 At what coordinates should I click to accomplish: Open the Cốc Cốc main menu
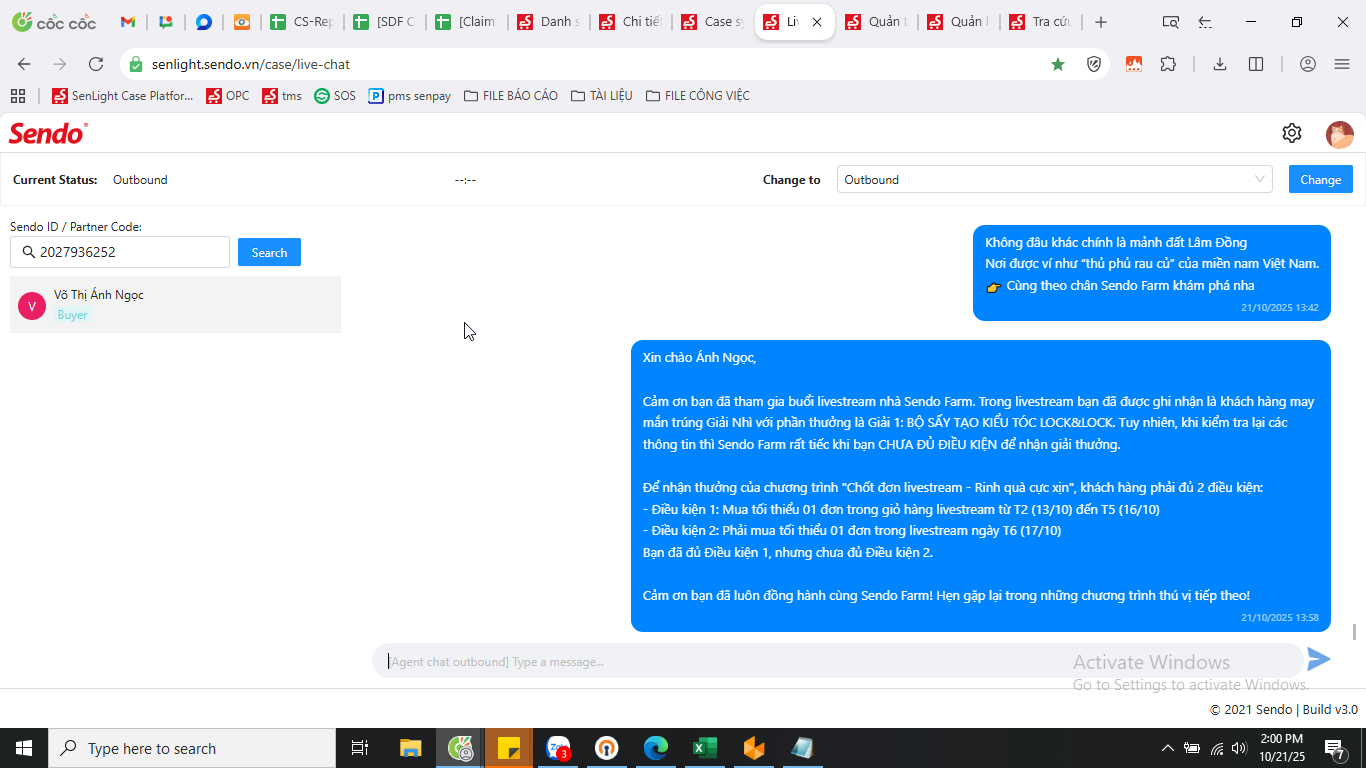[1342, 64]
